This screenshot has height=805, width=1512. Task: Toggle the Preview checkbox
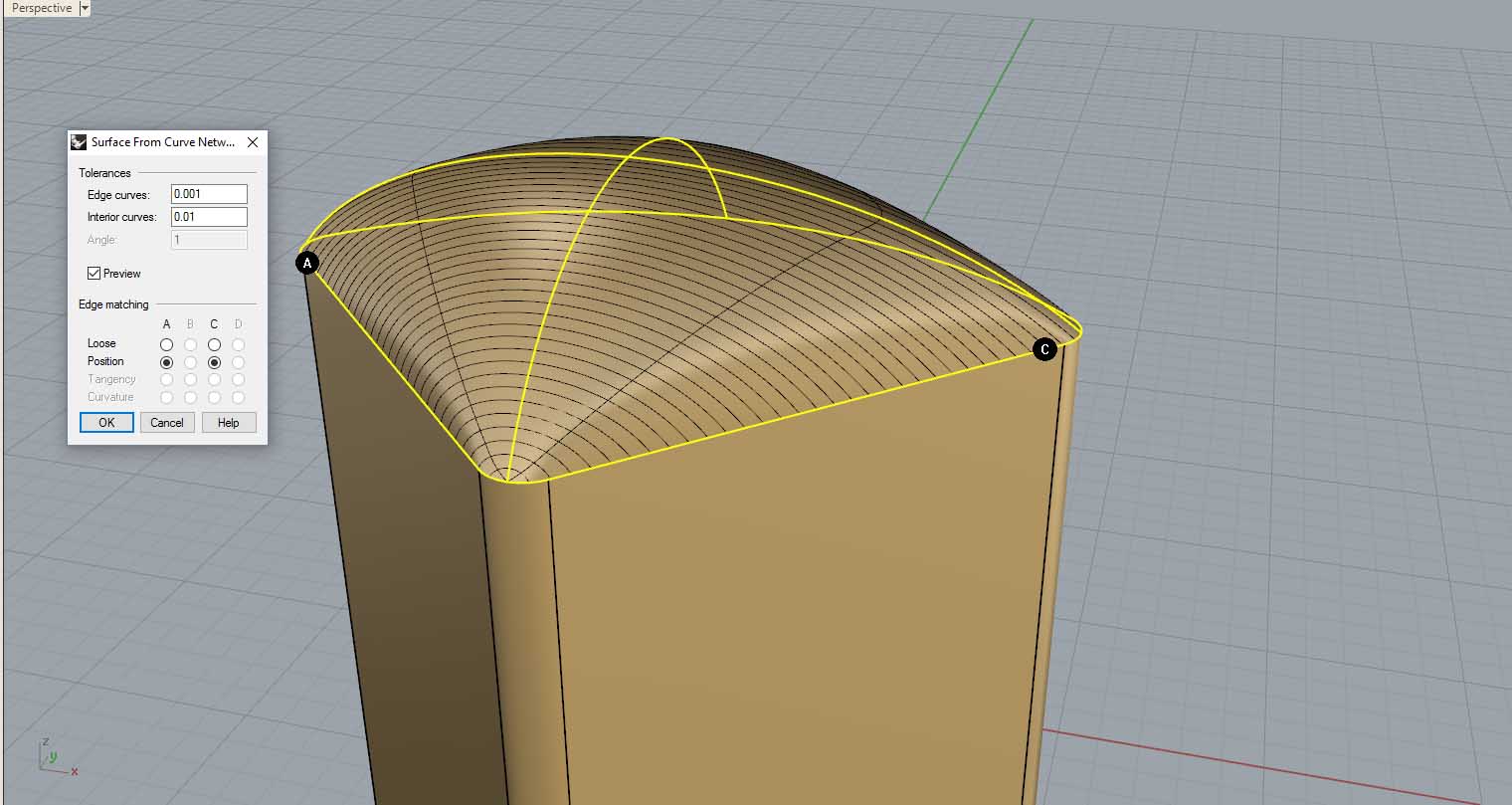pyautogui.click(x=94, y=274)
